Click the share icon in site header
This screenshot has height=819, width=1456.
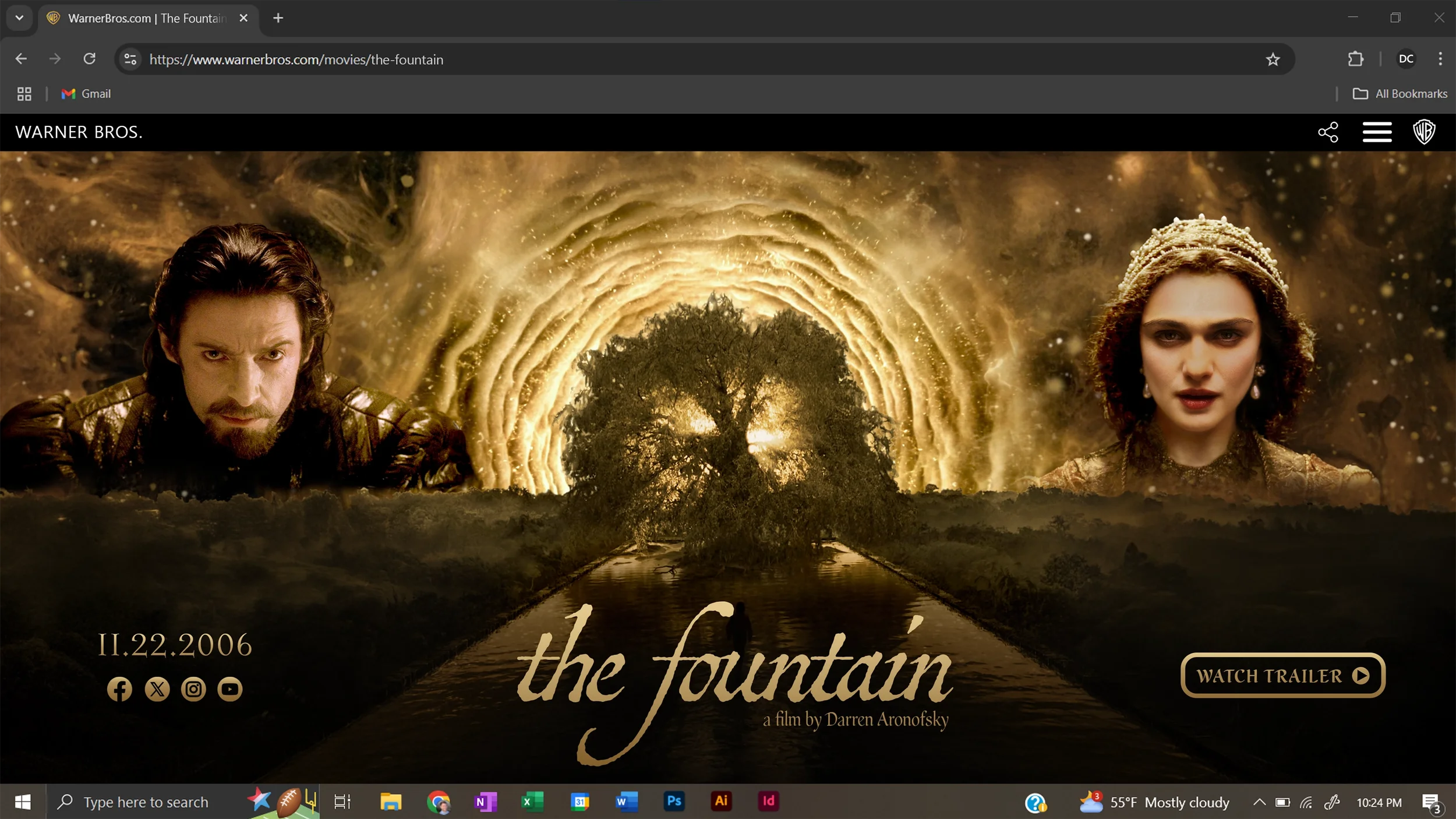pyautogui.click(x=1328, y=132)
